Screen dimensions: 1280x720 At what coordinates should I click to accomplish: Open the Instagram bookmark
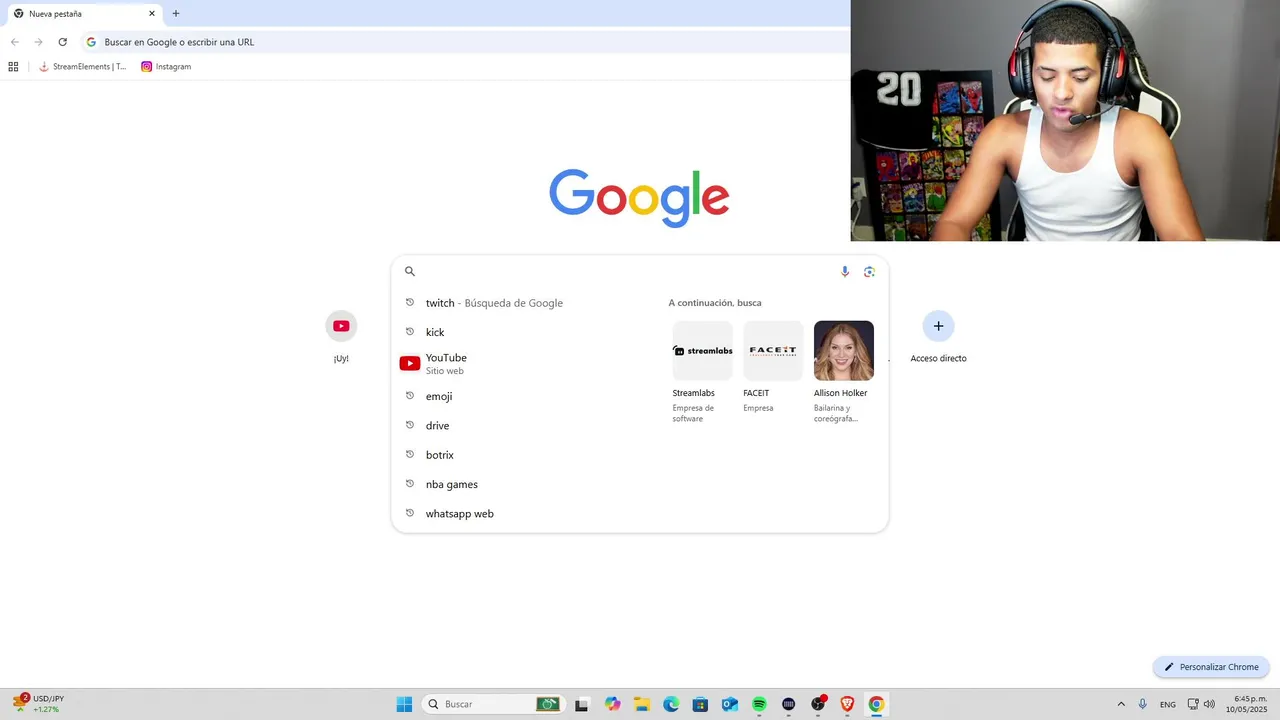click(x=166, y=67)
